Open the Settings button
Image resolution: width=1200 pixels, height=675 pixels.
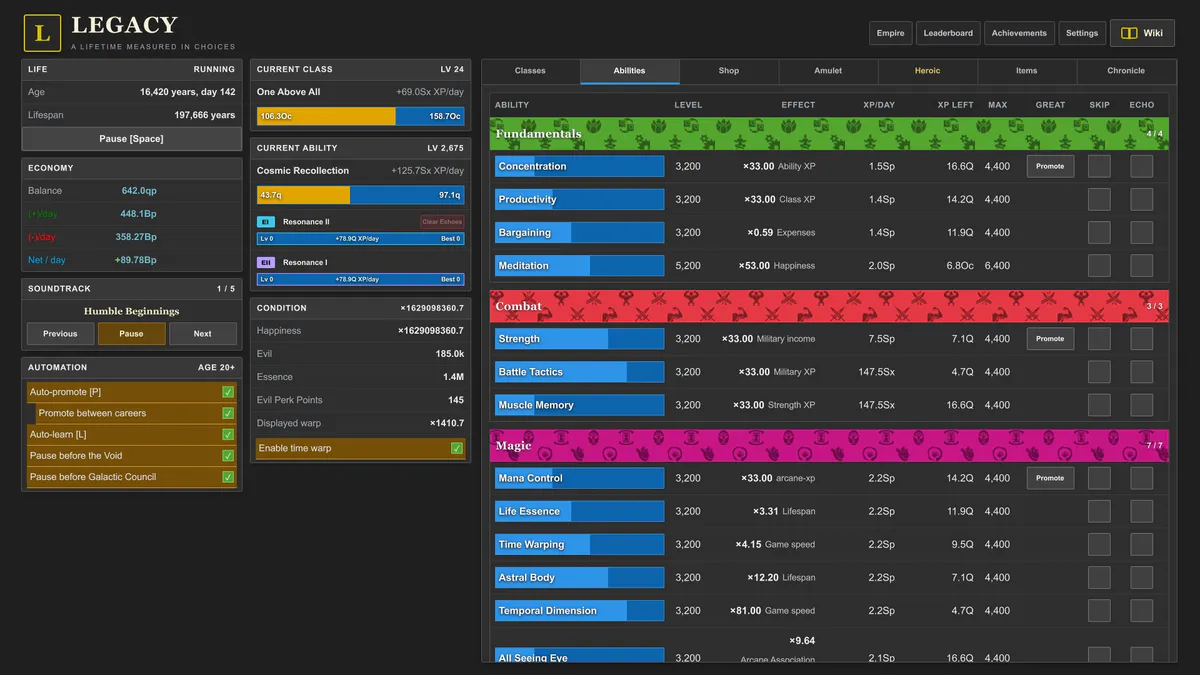coord(1082,33)
